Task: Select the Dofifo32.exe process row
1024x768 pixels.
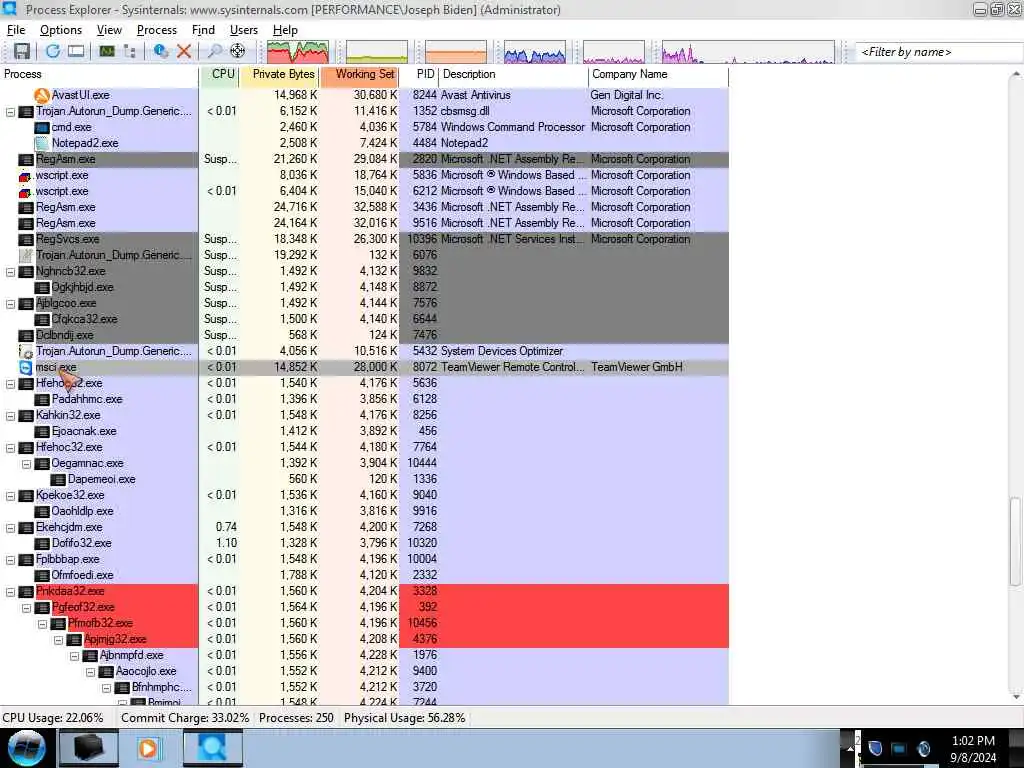Action: pyautogui.click(x=364, y=543)
